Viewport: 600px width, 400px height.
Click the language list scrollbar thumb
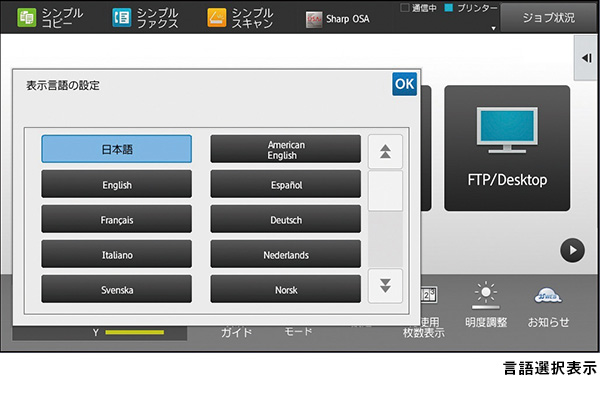(x=385, y=190)
